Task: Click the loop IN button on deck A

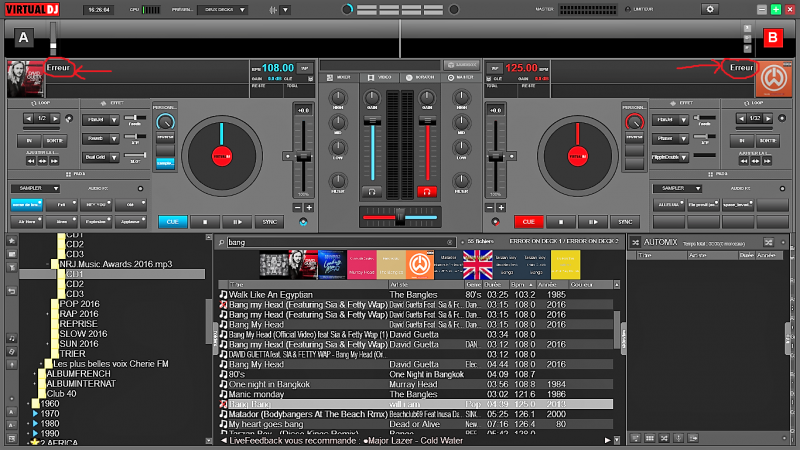Action: (29, 140)
